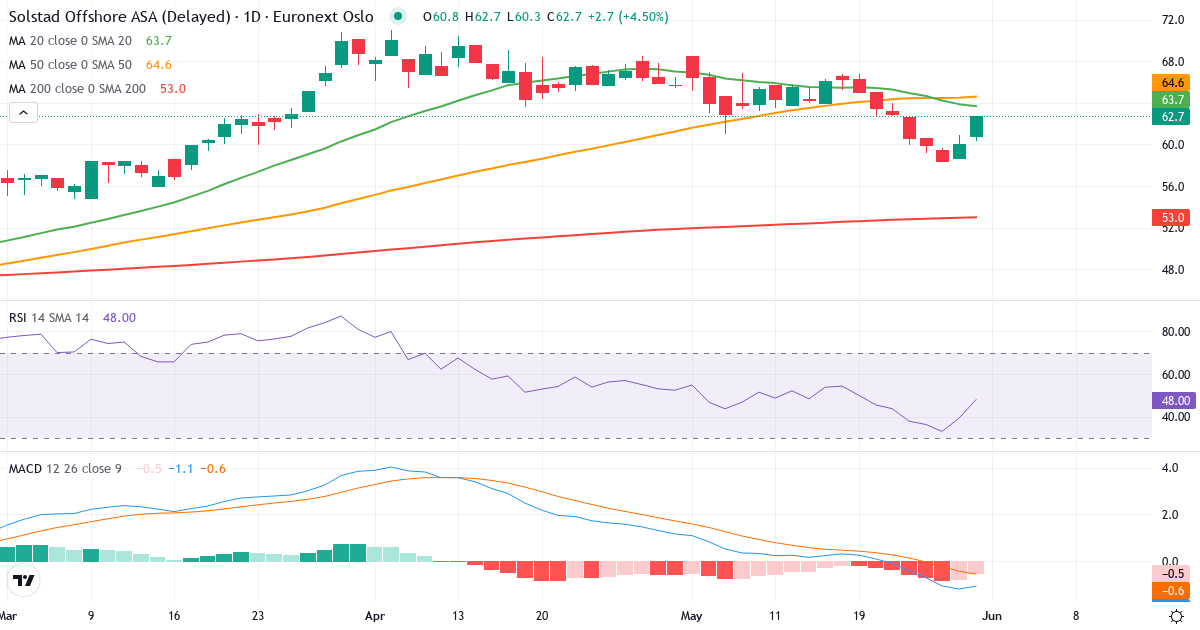Click the MACD signal value -0.6 in legend
1200x630 pixels.
point(213,468)
